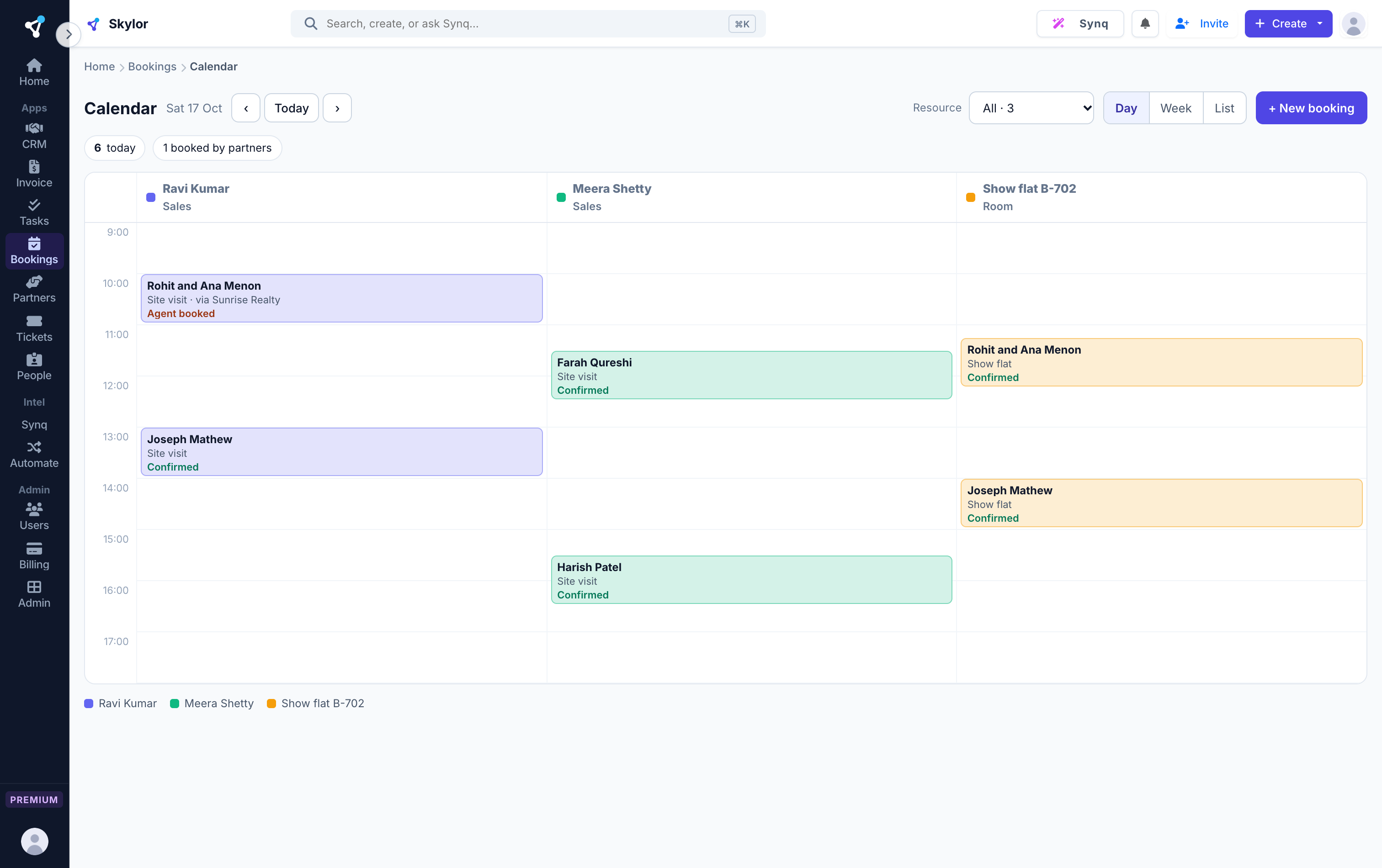Open the Tickets sidebar icon
Viewport: 1382px width, 868px height.
(x=34, y=328)
